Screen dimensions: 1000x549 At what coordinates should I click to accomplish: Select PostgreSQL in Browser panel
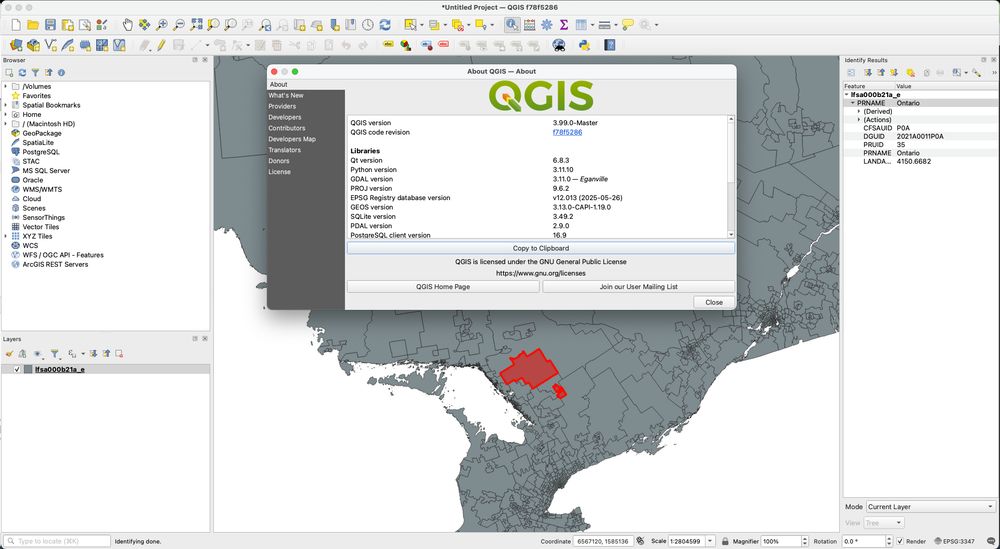coord(41,152)
